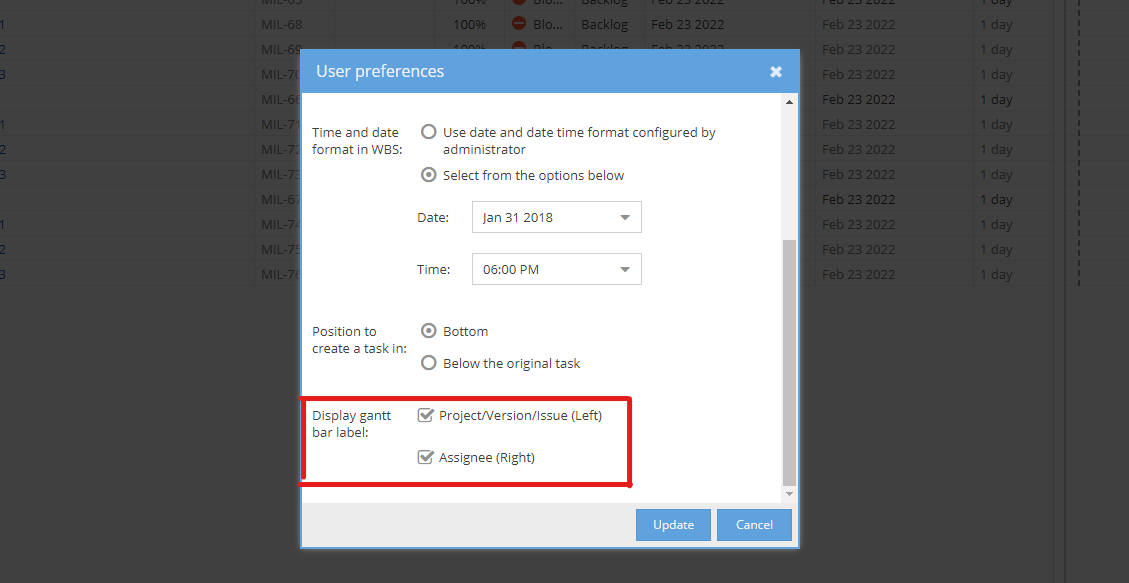The image size is (1129, 583).
Task: Click the Cancel button
Action: click(x=754, y=525)
